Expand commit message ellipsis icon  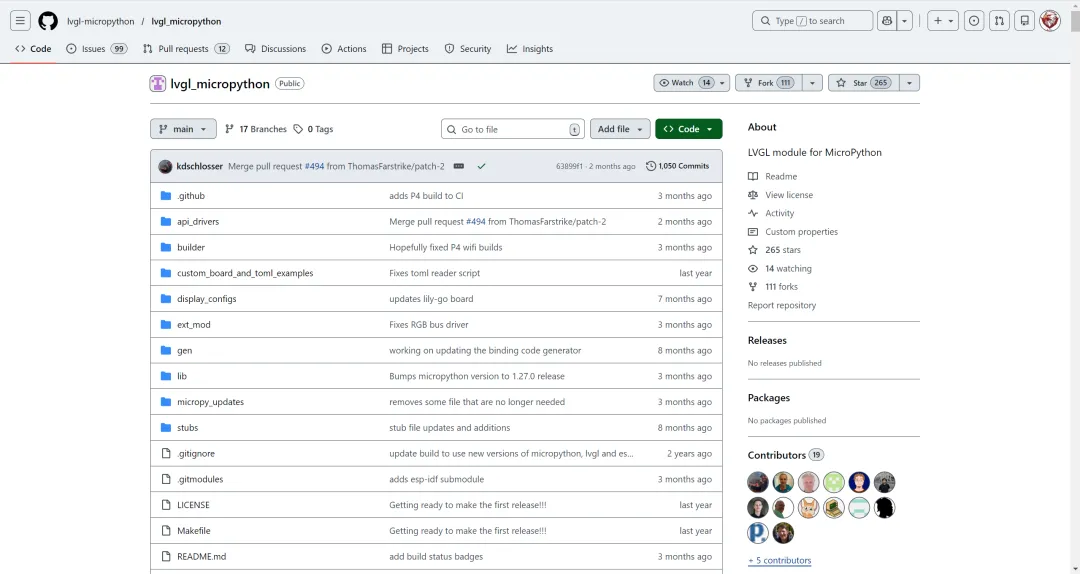pyautogui.click(x=458, y=166)
